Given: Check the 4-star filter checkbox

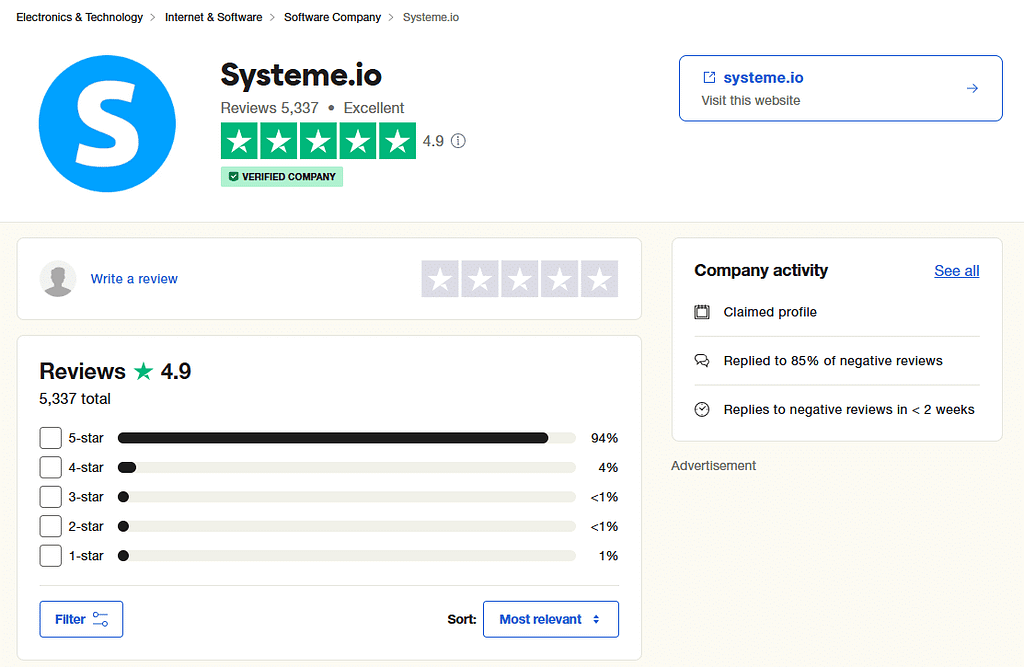Looking at the screenshot, I should pyautogui.click(x=51, y=467).
